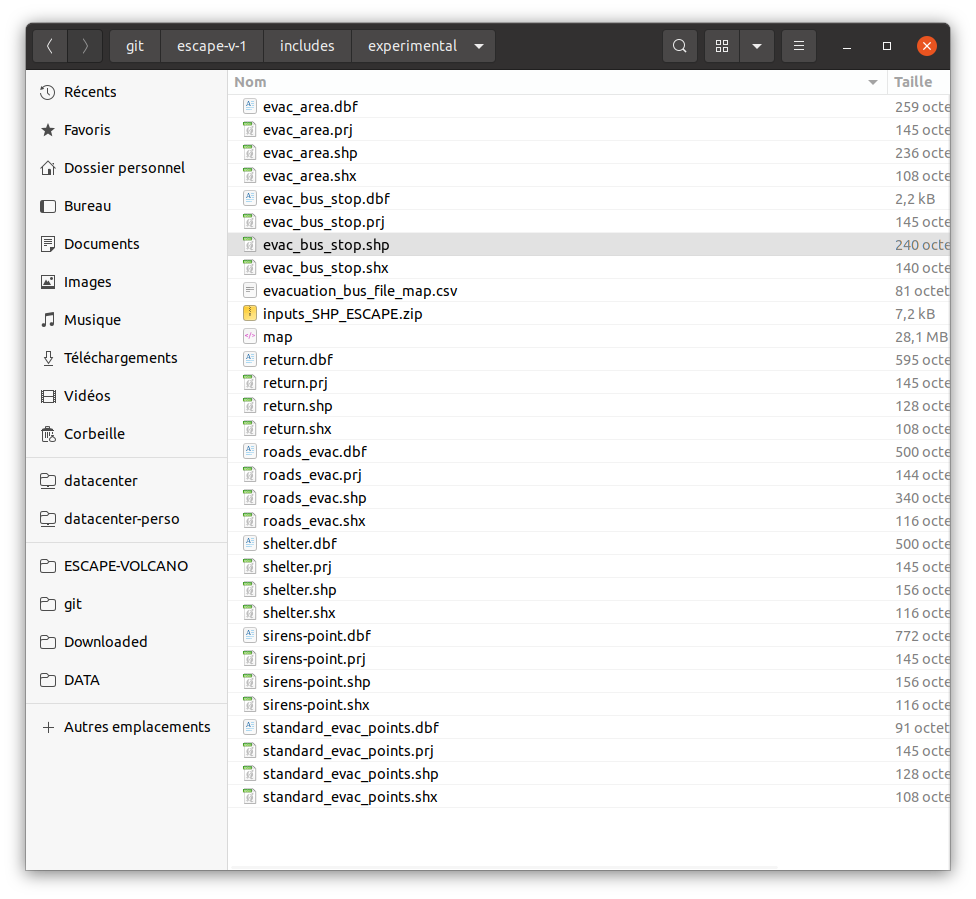Select the evacuation_bus_file_map.csv file

click(x=360, y=291)
